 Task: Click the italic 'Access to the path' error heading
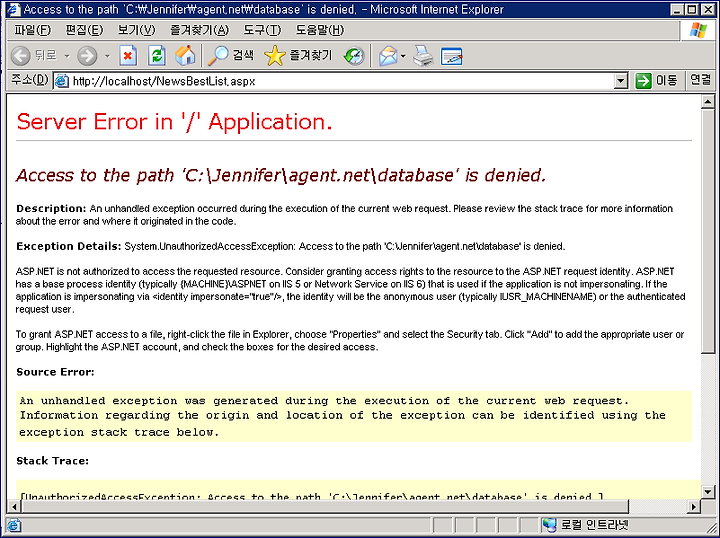point(281,175)
